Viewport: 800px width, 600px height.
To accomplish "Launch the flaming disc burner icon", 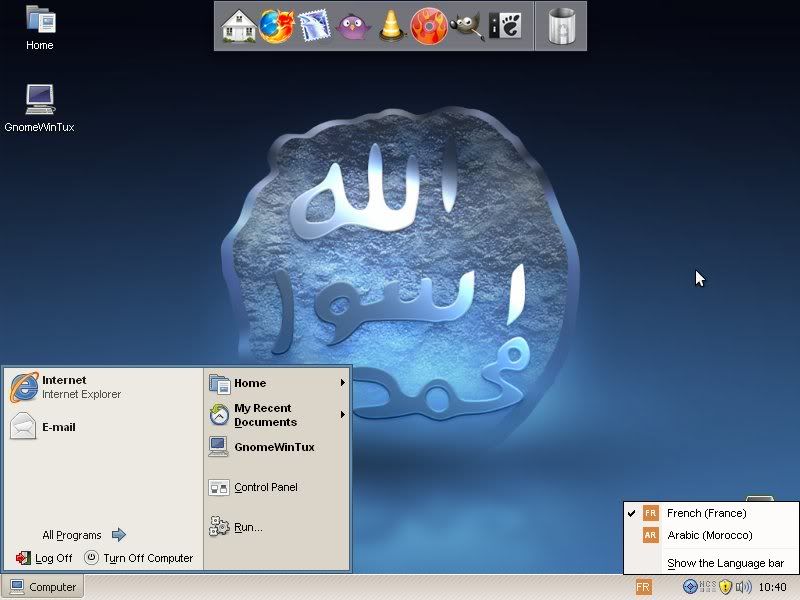I will [x=429, y=26].
